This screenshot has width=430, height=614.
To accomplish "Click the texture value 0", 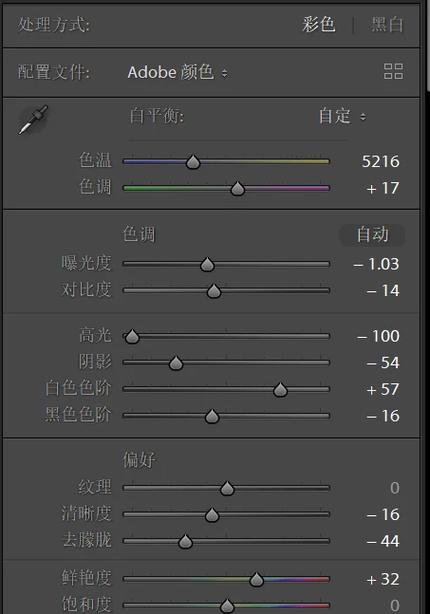I will point(395,488).
